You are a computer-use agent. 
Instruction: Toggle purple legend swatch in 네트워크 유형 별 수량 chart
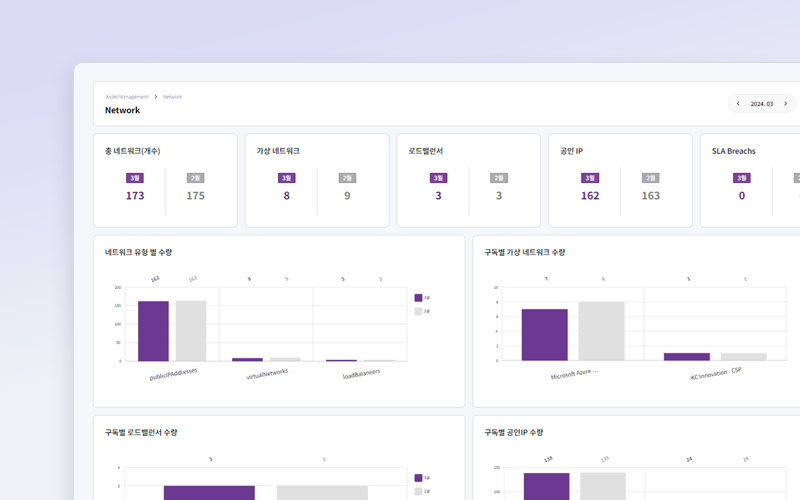click(418, 298)
